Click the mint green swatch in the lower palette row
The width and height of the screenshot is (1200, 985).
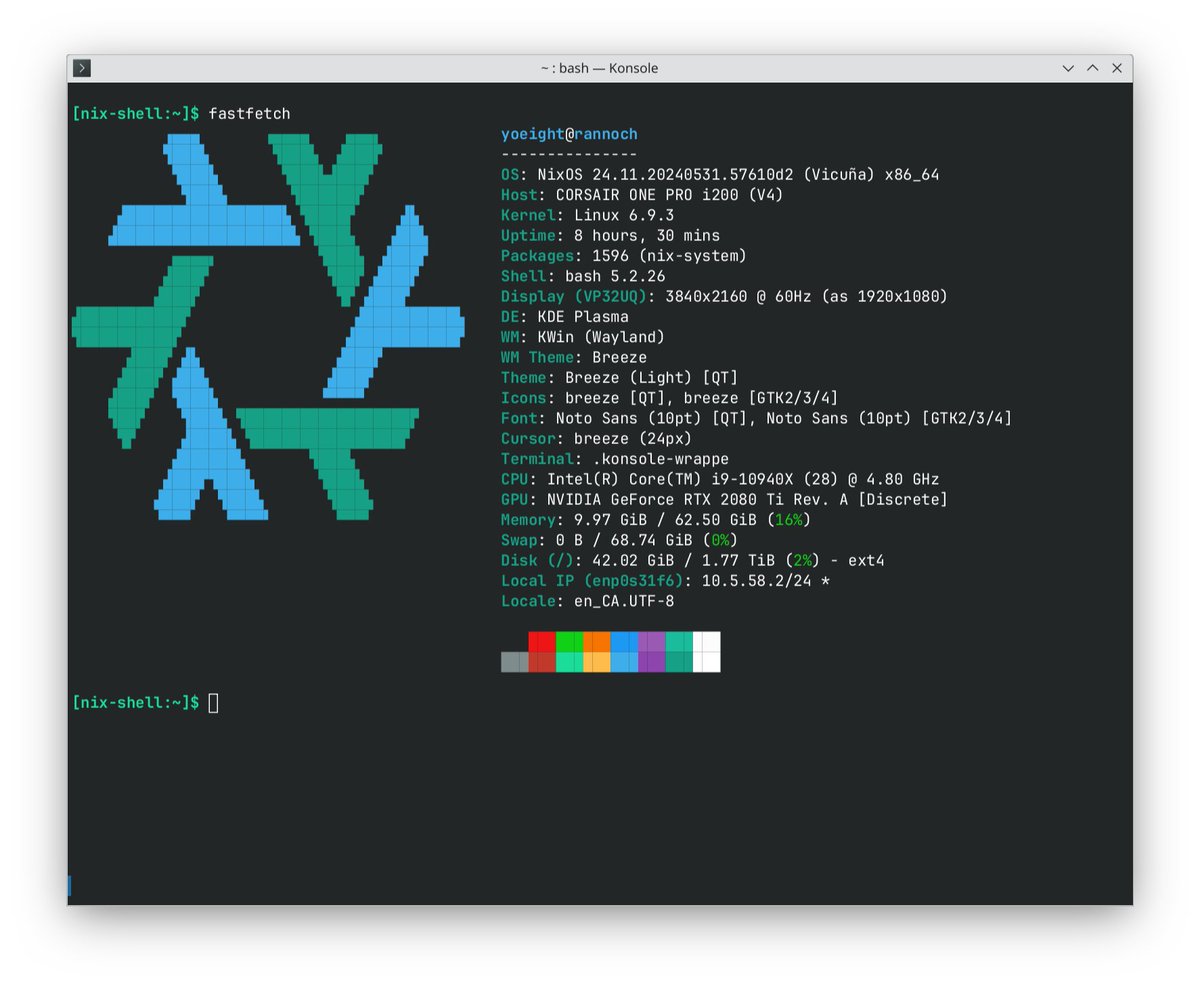569,662
